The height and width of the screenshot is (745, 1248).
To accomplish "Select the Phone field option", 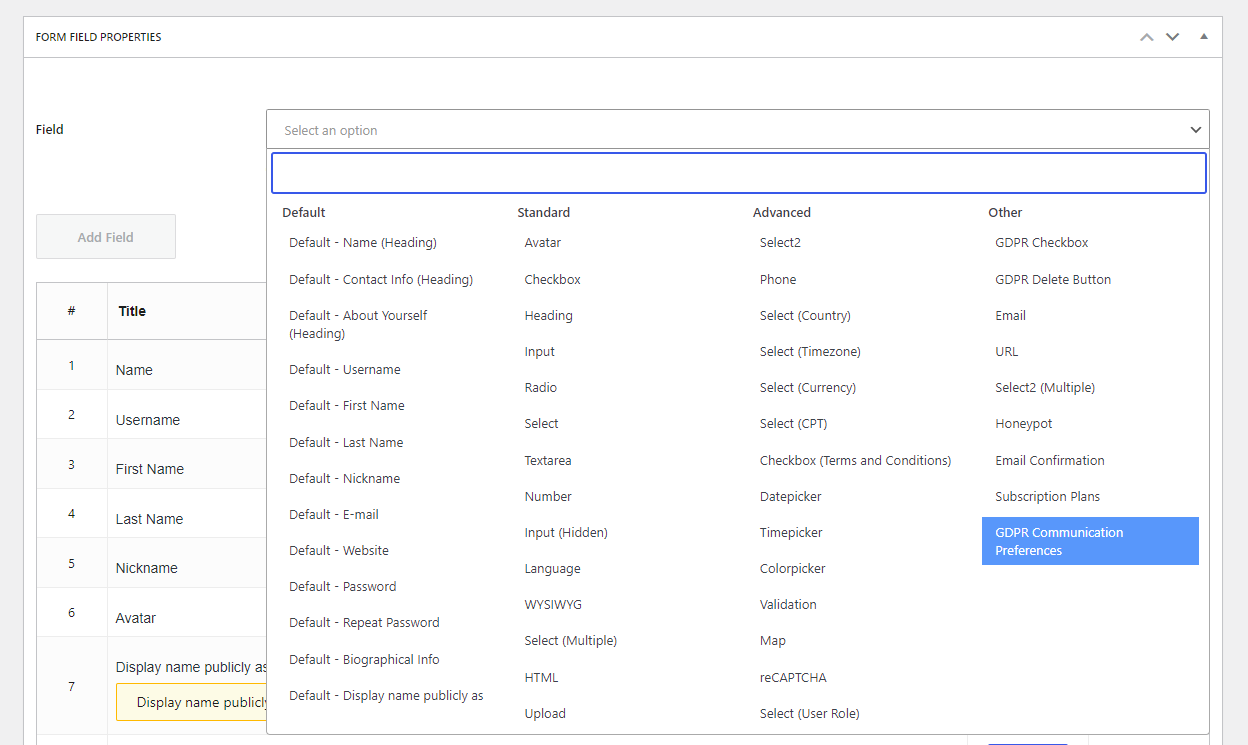I will point(778,280).
